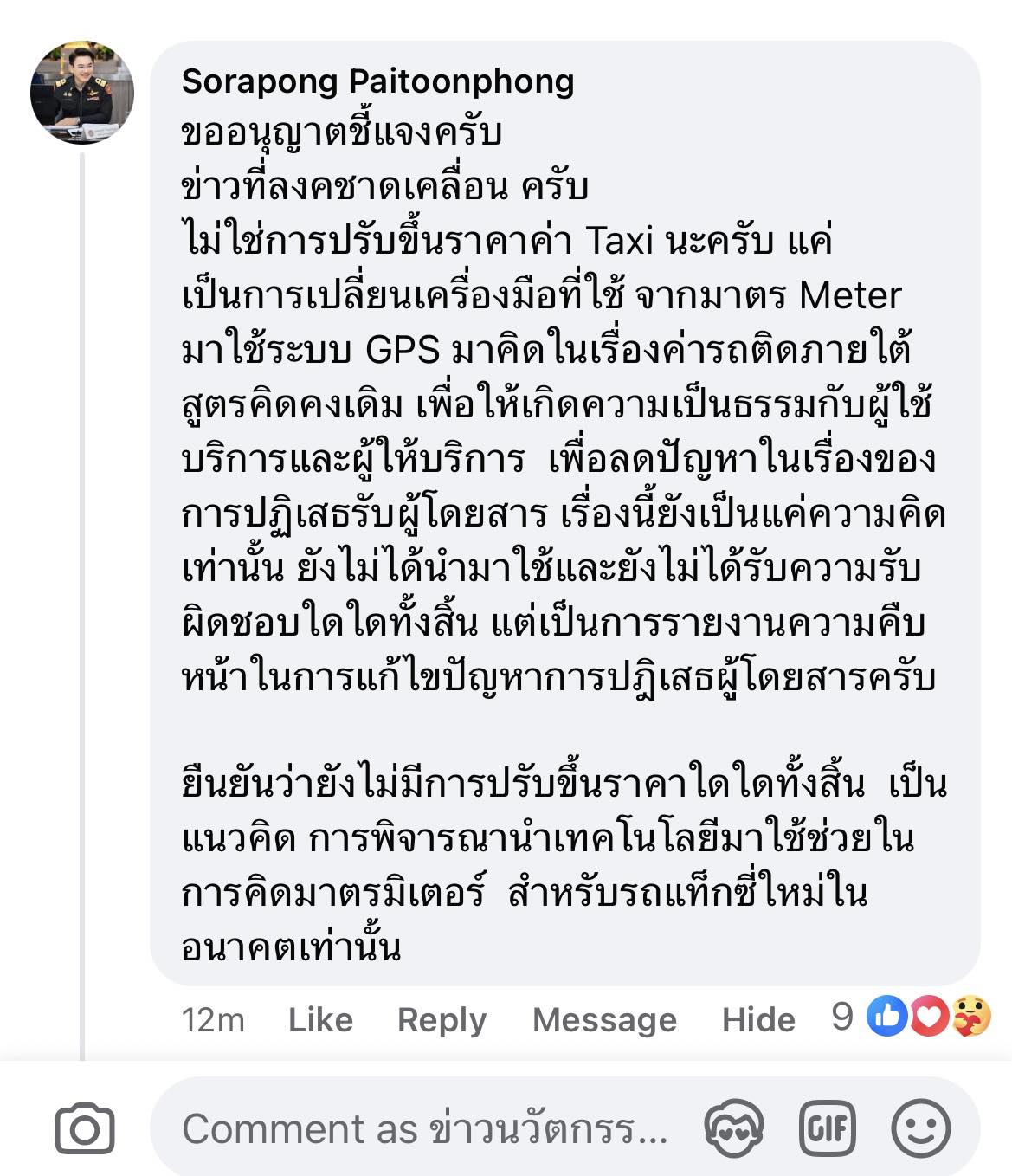Tap the comment's final paragraph
1012x1176 pixels.
point(554,866)
